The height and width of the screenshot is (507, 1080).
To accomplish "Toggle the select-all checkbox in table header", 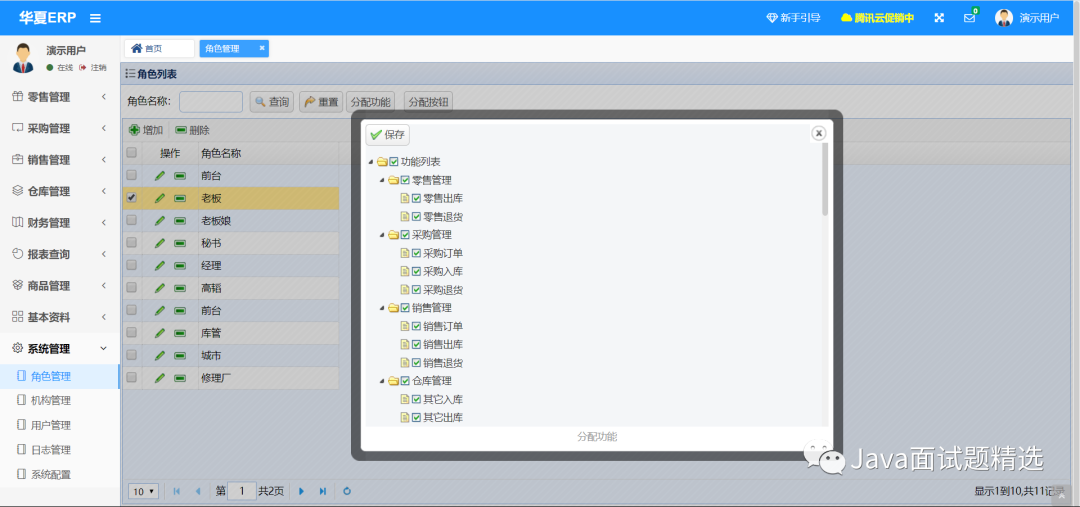I will [132, 152].
